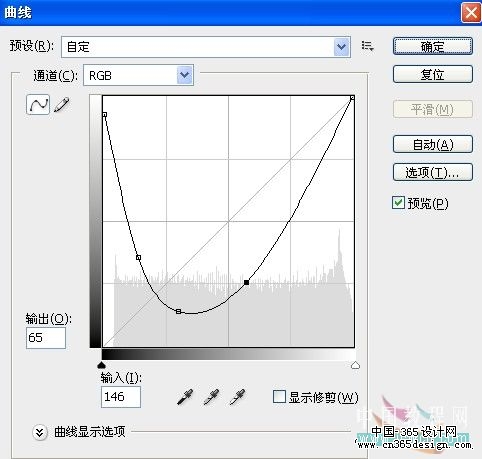Viewport: 482px width, 459px height.
Task: Enable the 显示修剪 show clipping checkbox
Action: click(x=279, y=397)
